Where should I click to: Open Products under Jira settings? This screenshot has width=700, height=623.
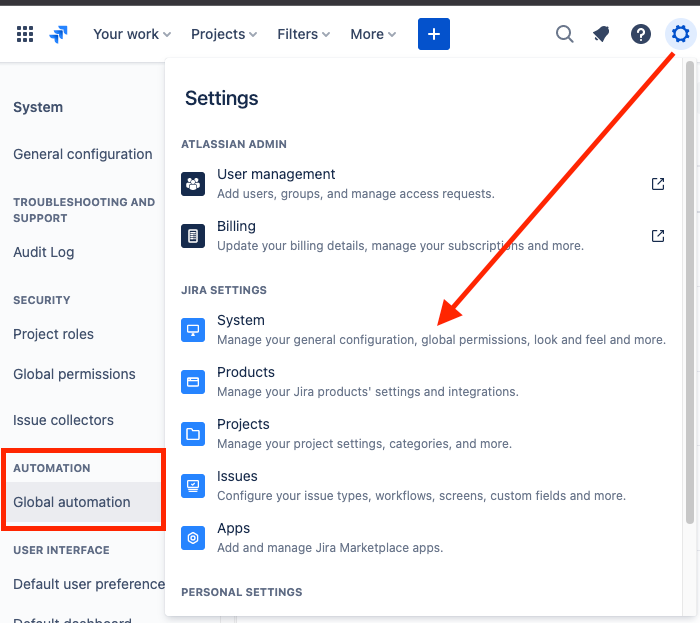(x=423, y=382)
